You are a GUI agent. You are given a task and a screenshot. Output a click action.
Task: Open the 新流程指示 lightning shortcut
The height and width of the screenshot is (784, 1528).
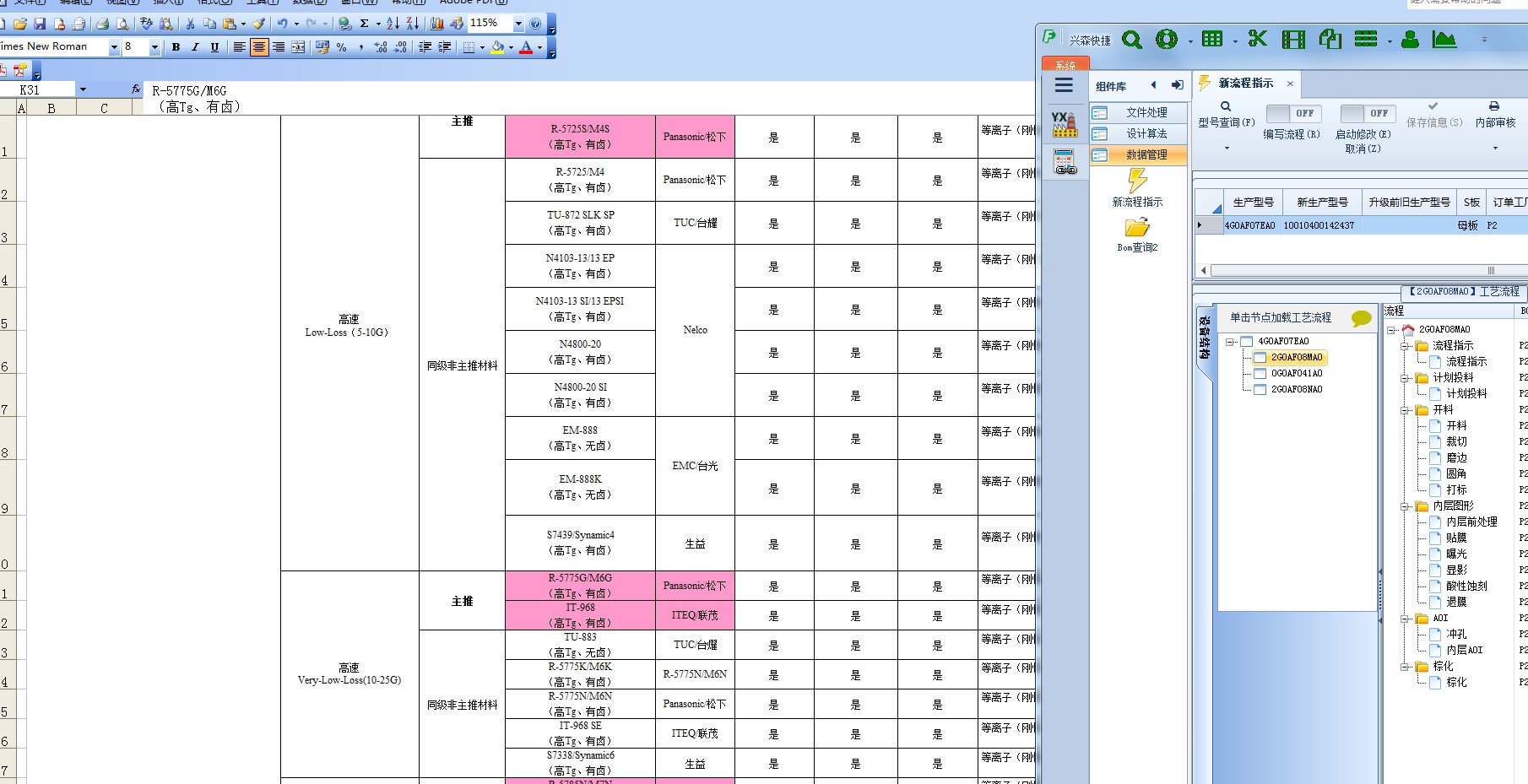coord(1137,188)
